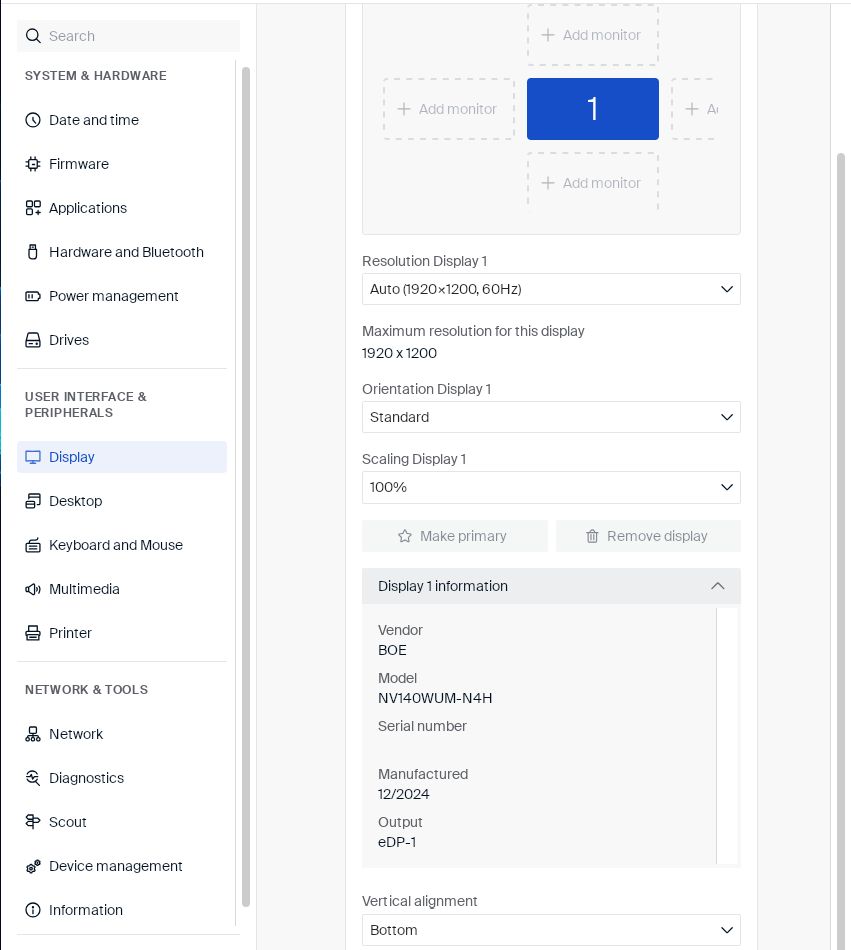Open the Scaling Display 1 dropdown

tap(551, 487)
